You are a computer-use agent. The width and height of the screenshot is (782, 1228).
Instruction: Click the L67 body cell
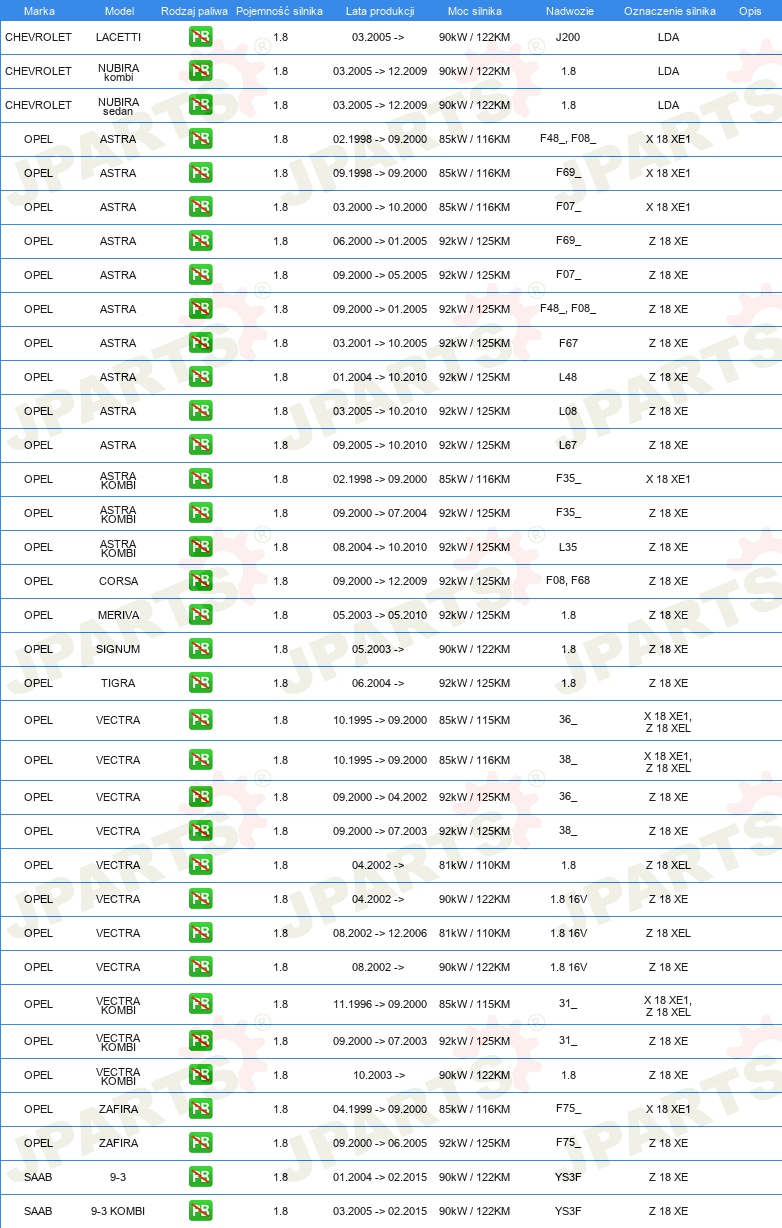click(568, 445)
